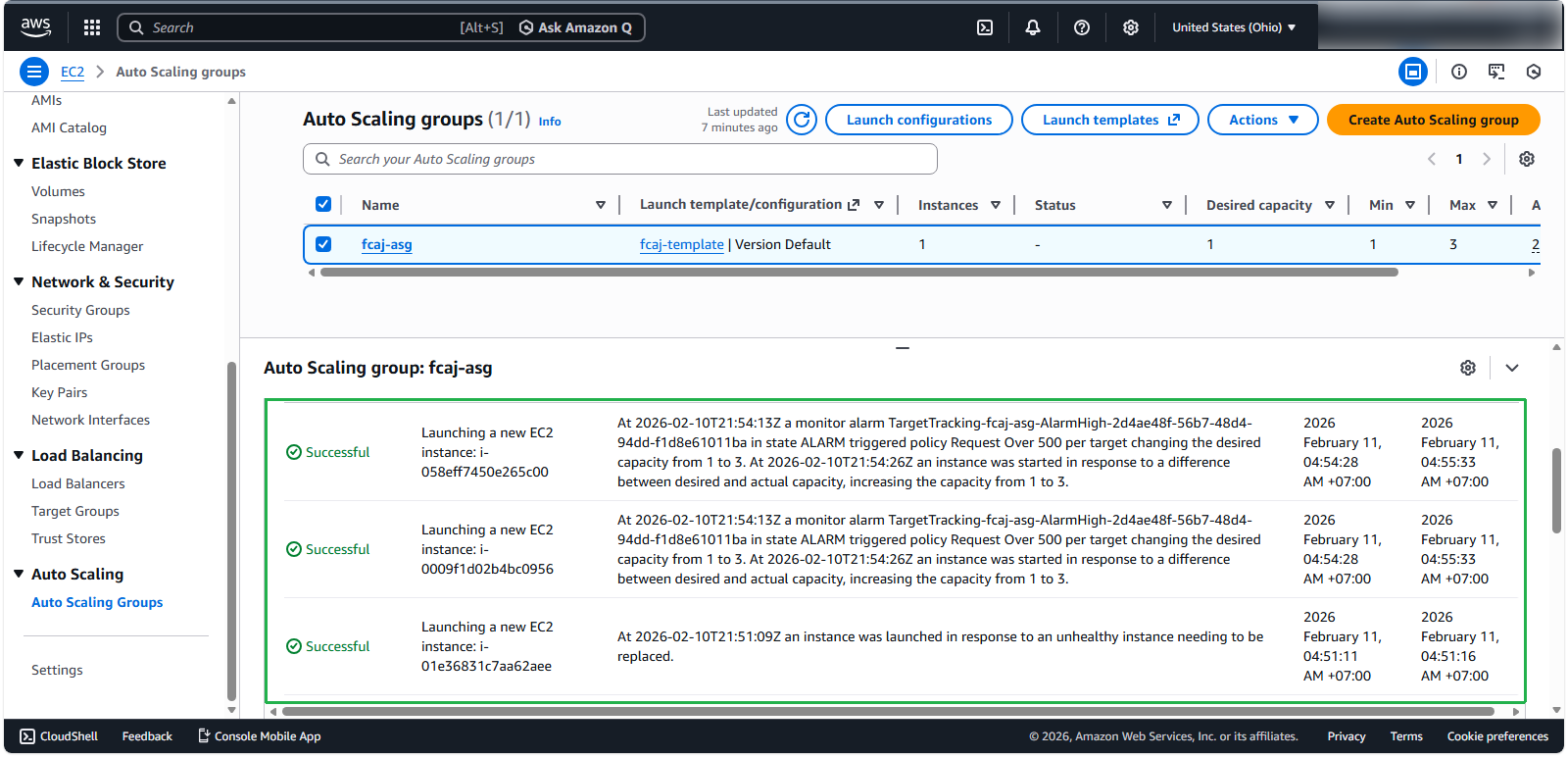Open the console settings gear in top bar
1568x757 pixels.
click(1131, 27)
